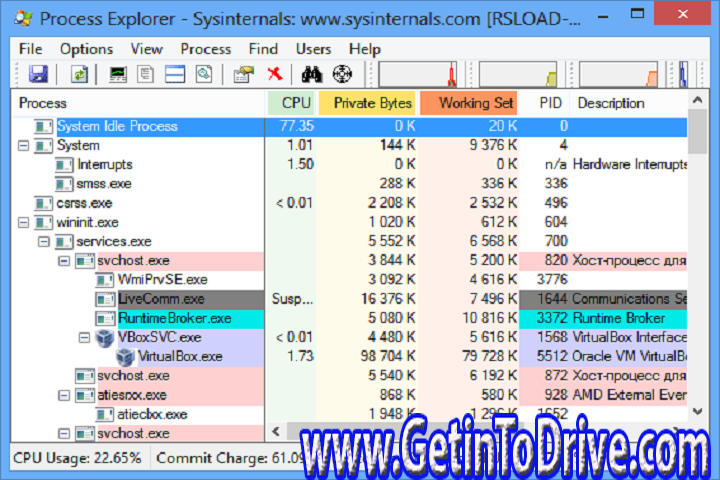This screenshot has width=720, height=480.
Task: Open the Find menu
Action: (x=263, y=49)
